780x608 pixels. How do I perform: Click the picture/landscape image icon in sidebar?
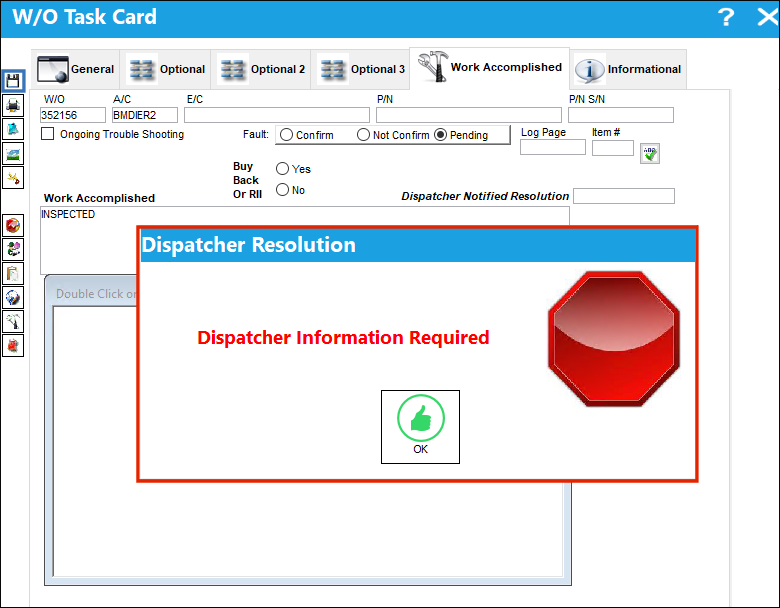pos(13,154)
